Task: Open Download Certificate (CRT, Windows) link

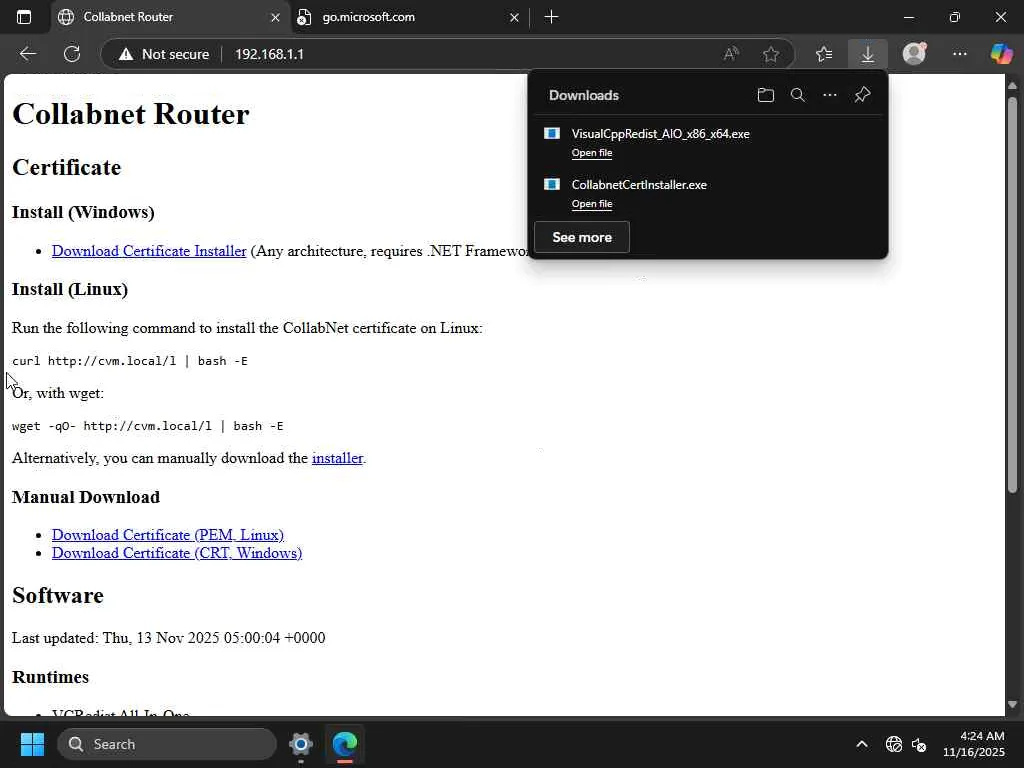Action: [x=177, y=553]
